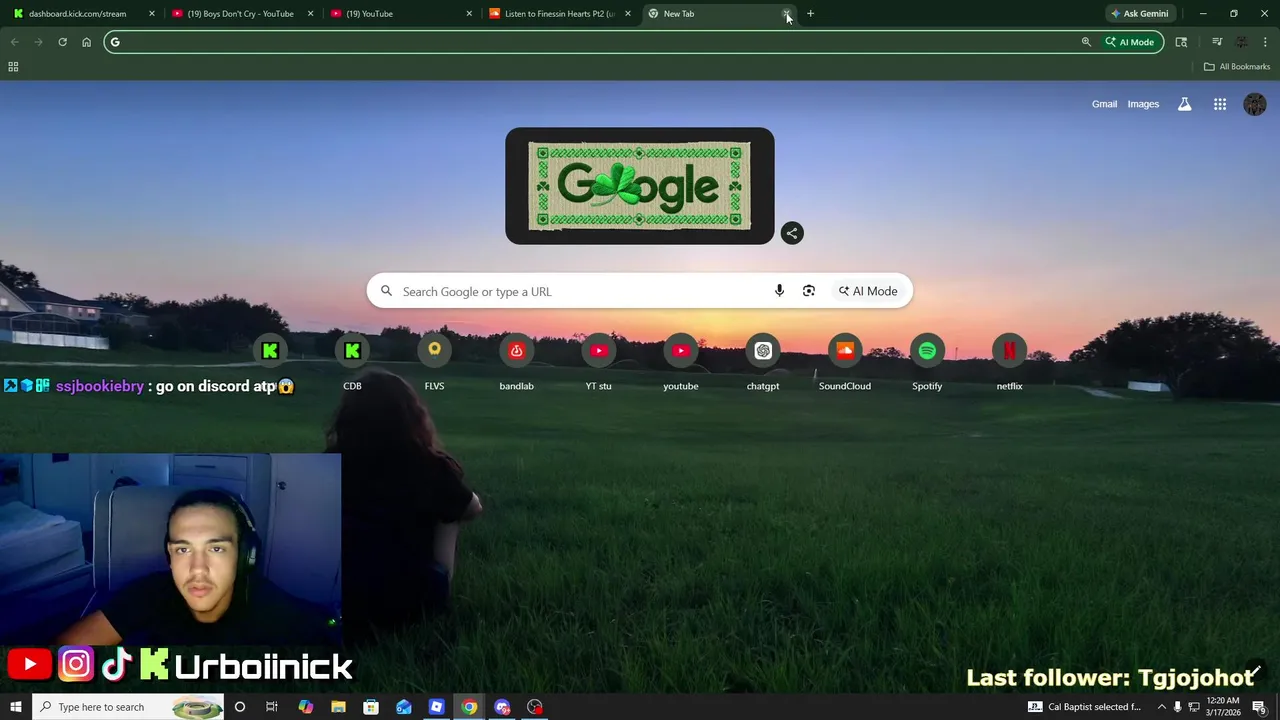Screen dimensions: 1280x720
Task: Open the apps shortcut in bookmarks bar
Action: click(13, 67)
